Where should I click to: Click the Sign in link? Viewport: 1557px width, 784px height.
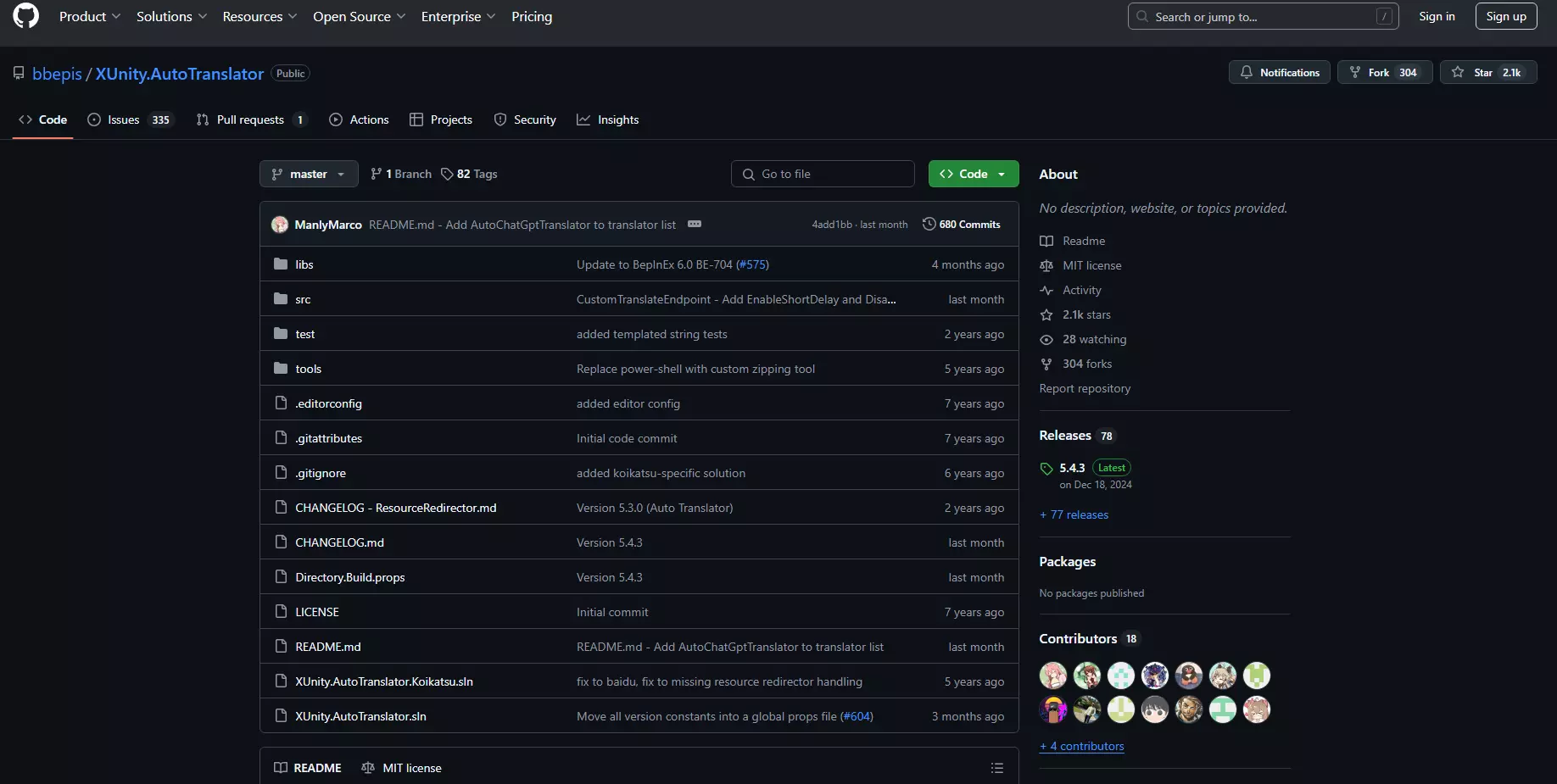tap(1437, 16)
